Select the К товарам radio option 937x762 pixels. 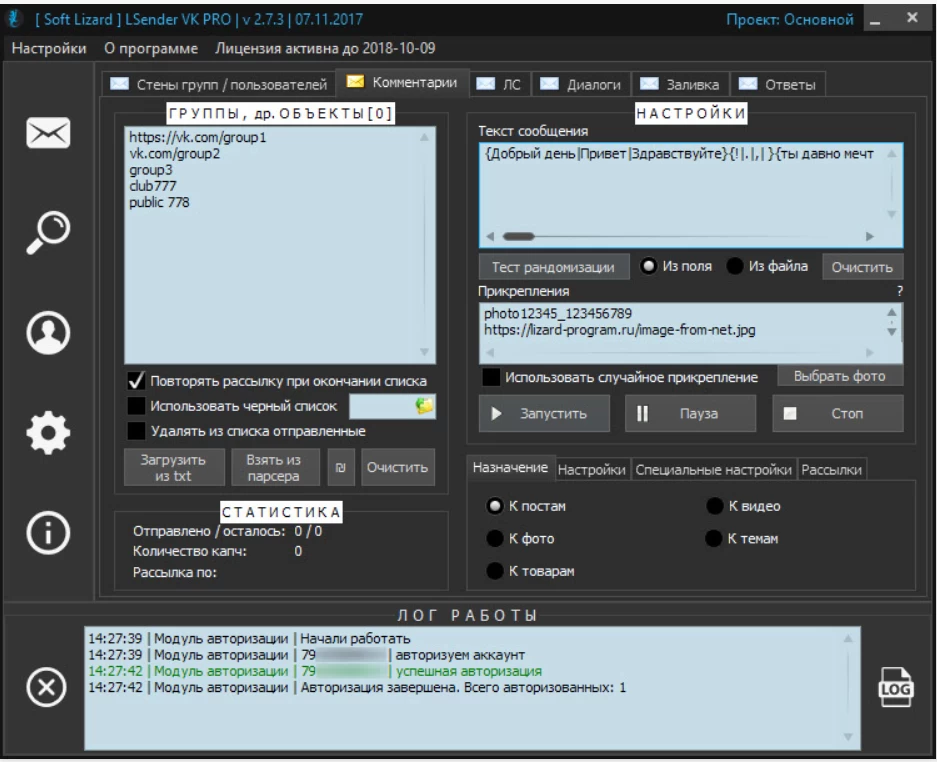coord(495,571)
